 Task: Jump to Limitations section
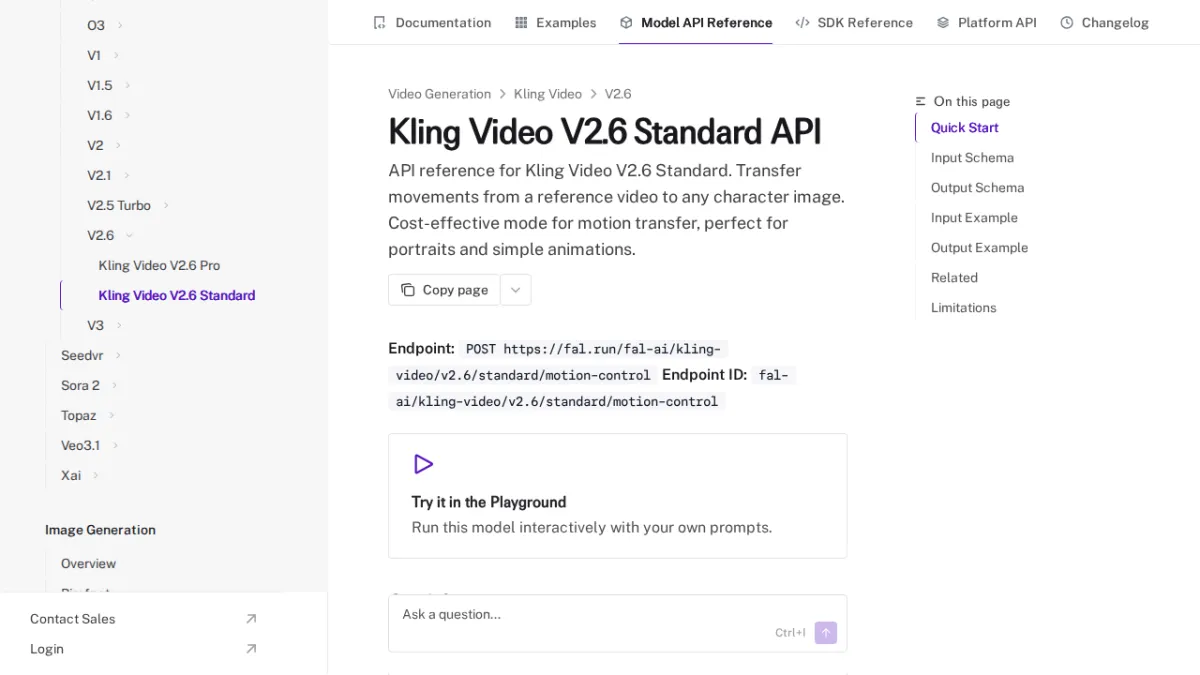(963, 307)
